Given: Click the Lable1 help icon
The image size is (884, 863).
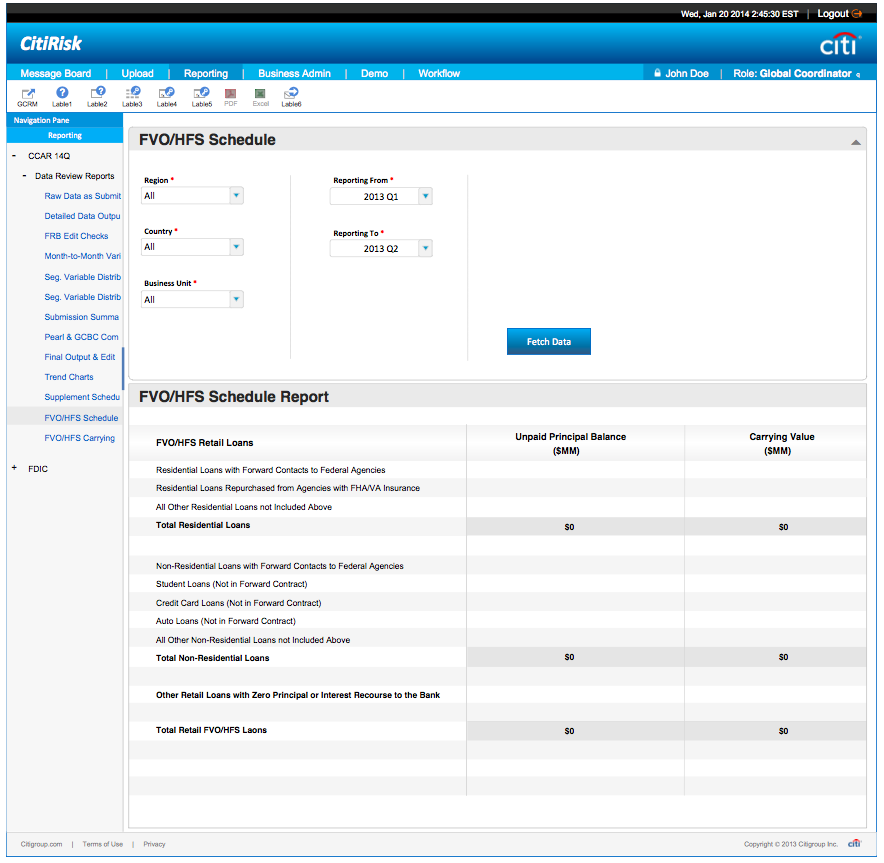Looking at the screenshot, I should (62, 96).
